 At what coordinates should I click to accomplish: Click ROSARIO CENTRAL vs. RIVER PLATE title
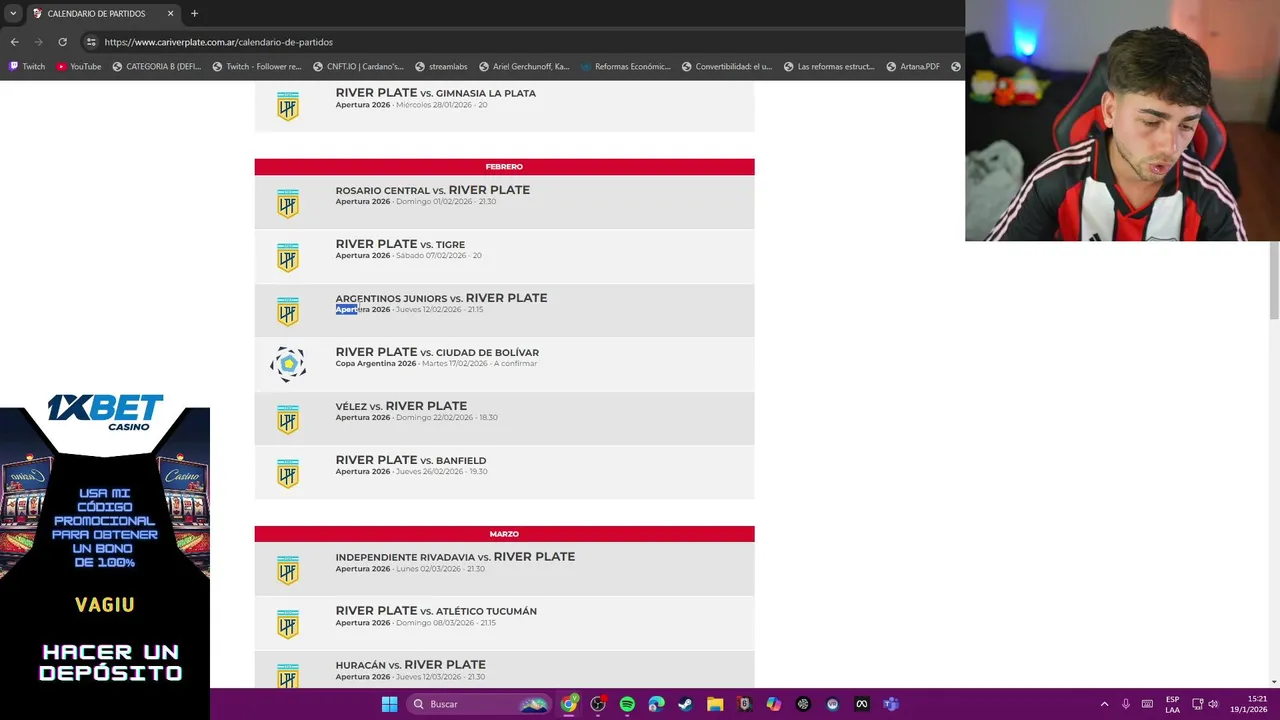pyautogui.click(x=432, y=190)
